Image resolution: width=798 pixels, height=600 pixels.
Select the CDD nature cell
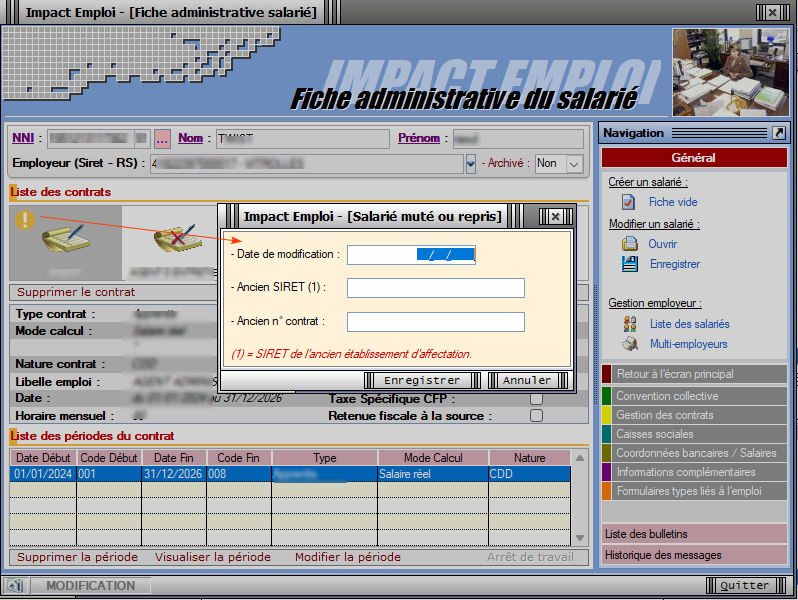[529, 474]
